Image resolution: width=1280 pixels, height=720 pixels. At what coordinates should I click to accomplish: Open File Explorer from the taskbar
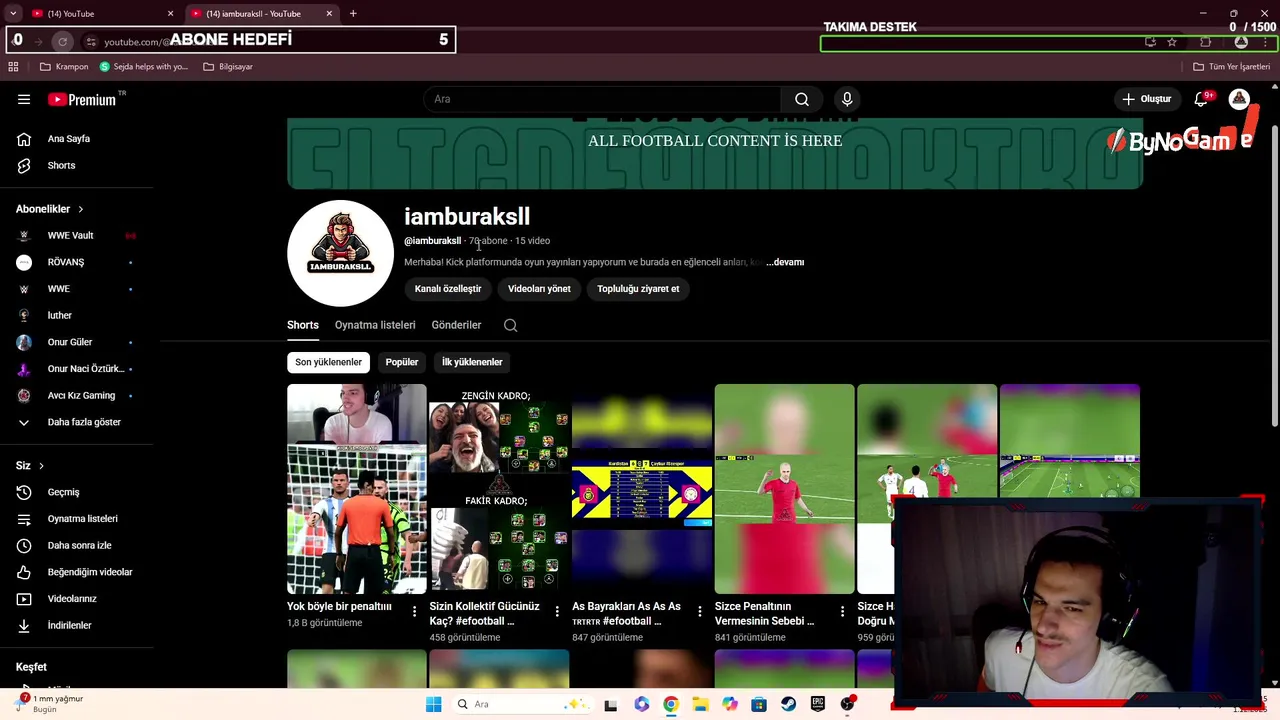click(x=700, y=704)
